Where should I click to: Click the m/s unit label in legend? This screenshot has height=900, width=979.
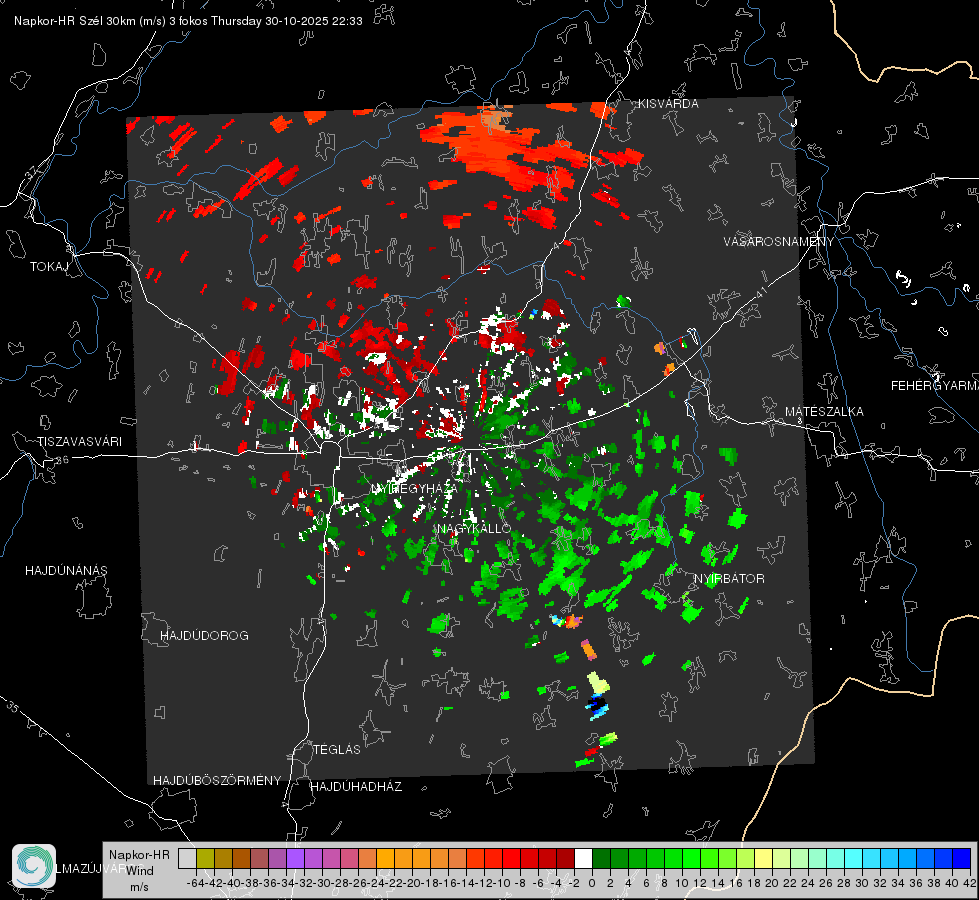click(x=139, y=886)
